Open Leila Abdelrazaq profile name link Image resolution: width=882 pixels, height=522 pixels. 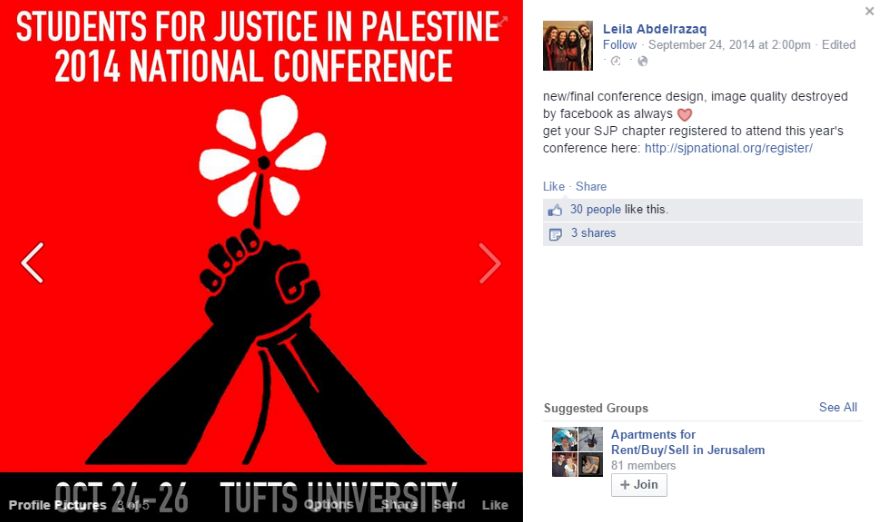pos(655,29)
